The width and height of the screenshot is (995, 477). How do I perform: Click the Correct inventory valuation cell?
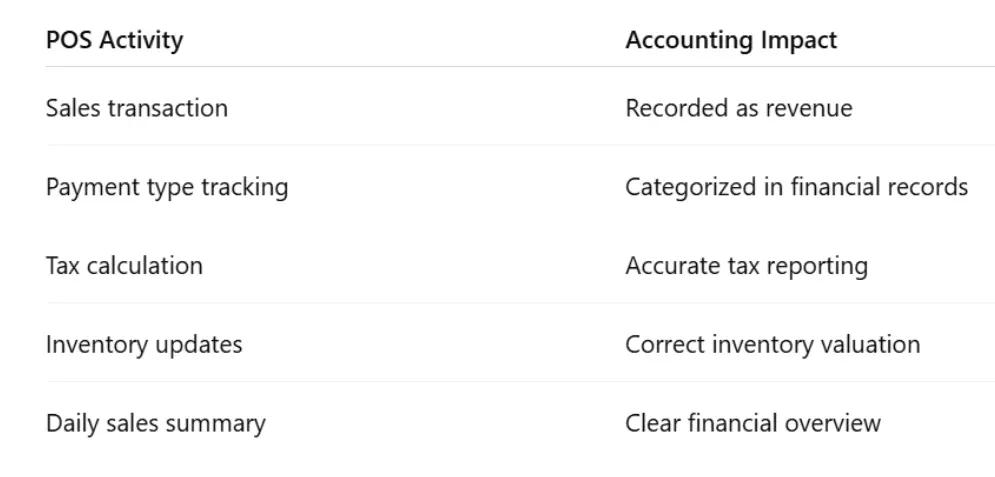pos(772,345)
